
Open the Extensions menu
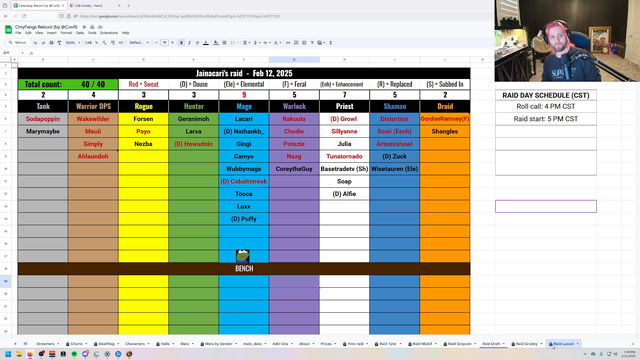tap(109, 33)
